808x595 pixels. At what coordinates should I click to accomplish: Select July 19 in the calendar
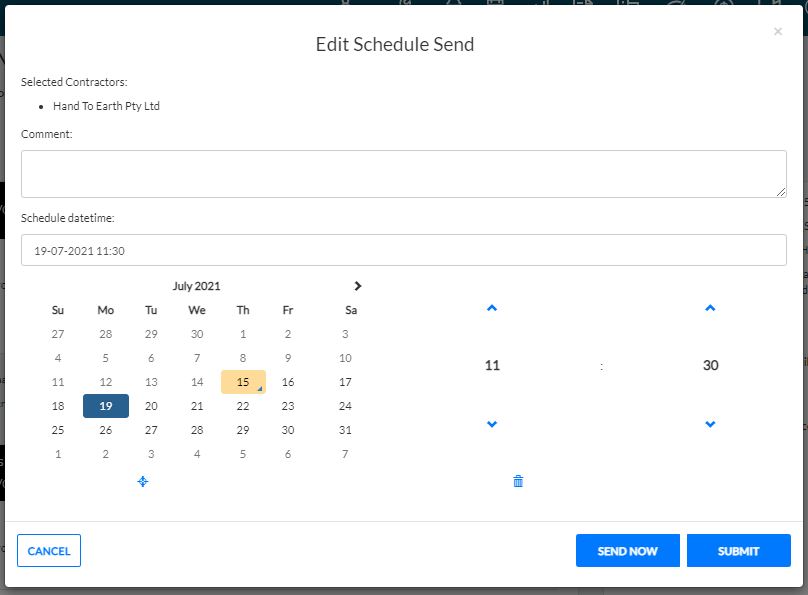click(x=106, y=406)
